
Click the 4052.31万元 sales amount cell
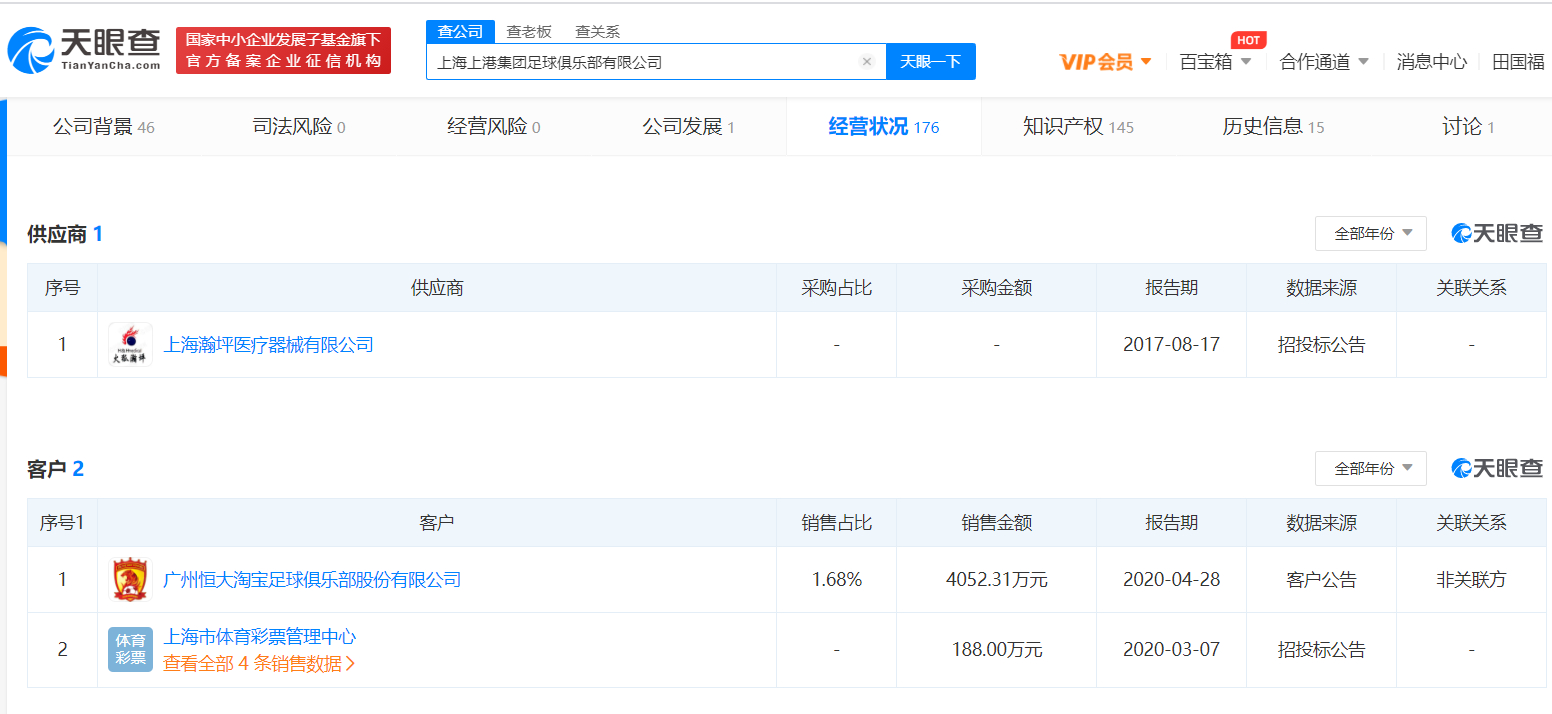click(997, 580)
